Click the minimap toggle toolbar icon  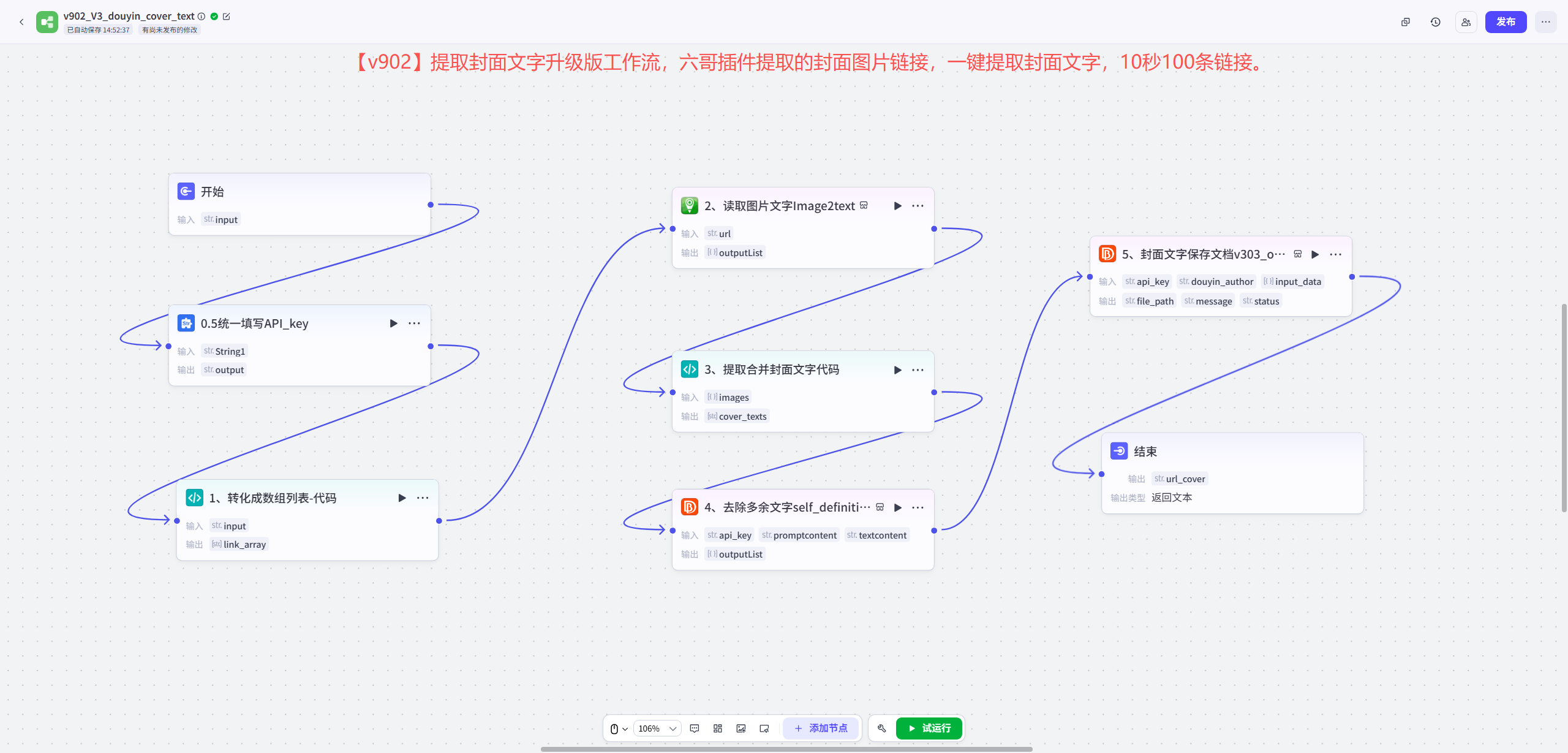click(764, 728)
